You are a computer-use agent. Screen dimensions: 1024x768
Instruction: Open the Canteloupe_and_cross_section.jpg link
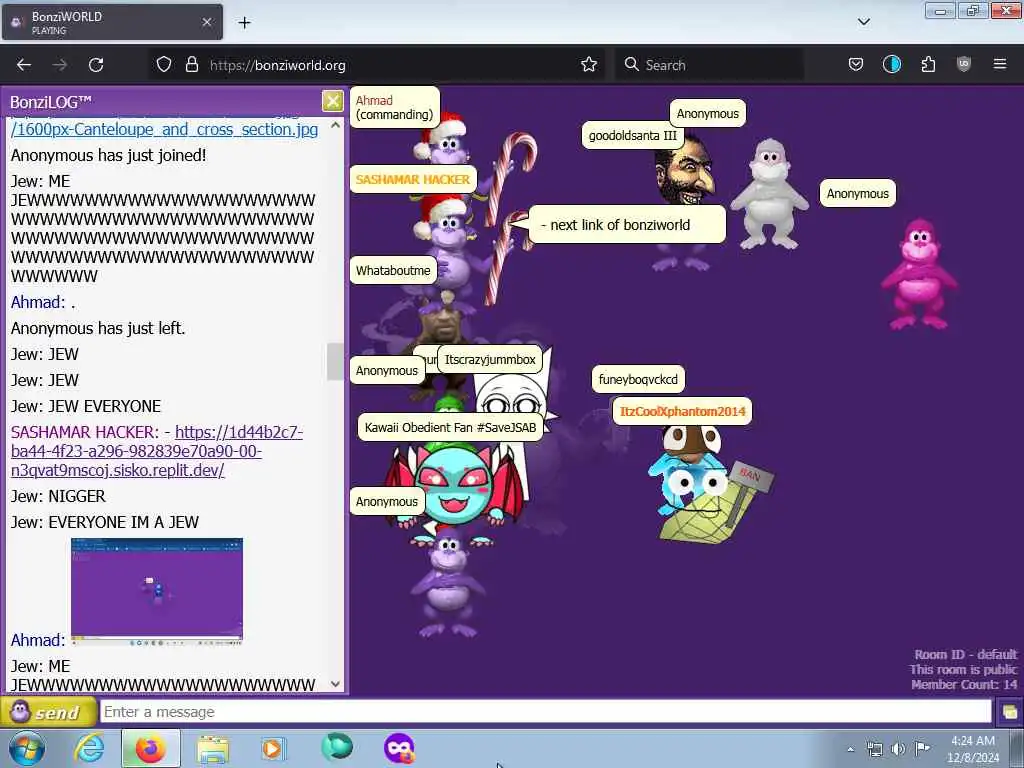pos(165,129)
